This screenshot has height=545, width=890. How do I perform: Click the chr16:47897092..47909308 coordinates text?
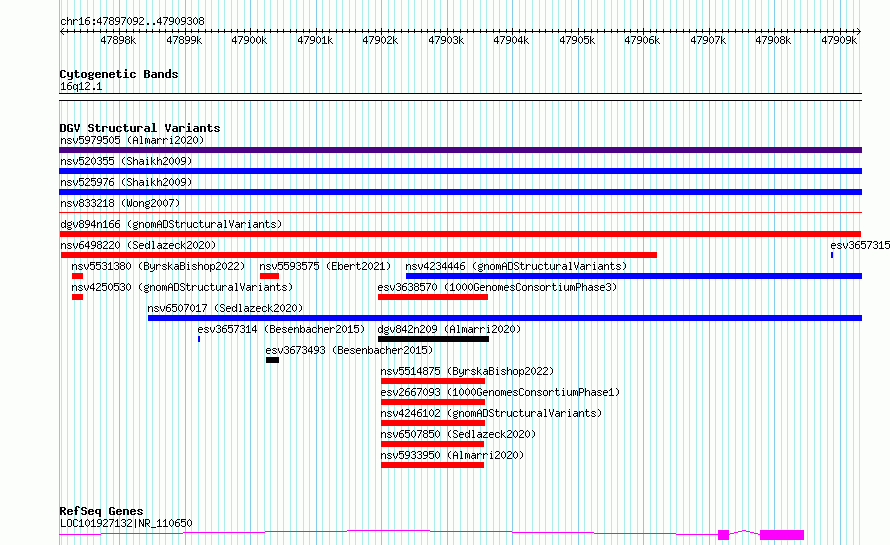coord(132,22)
